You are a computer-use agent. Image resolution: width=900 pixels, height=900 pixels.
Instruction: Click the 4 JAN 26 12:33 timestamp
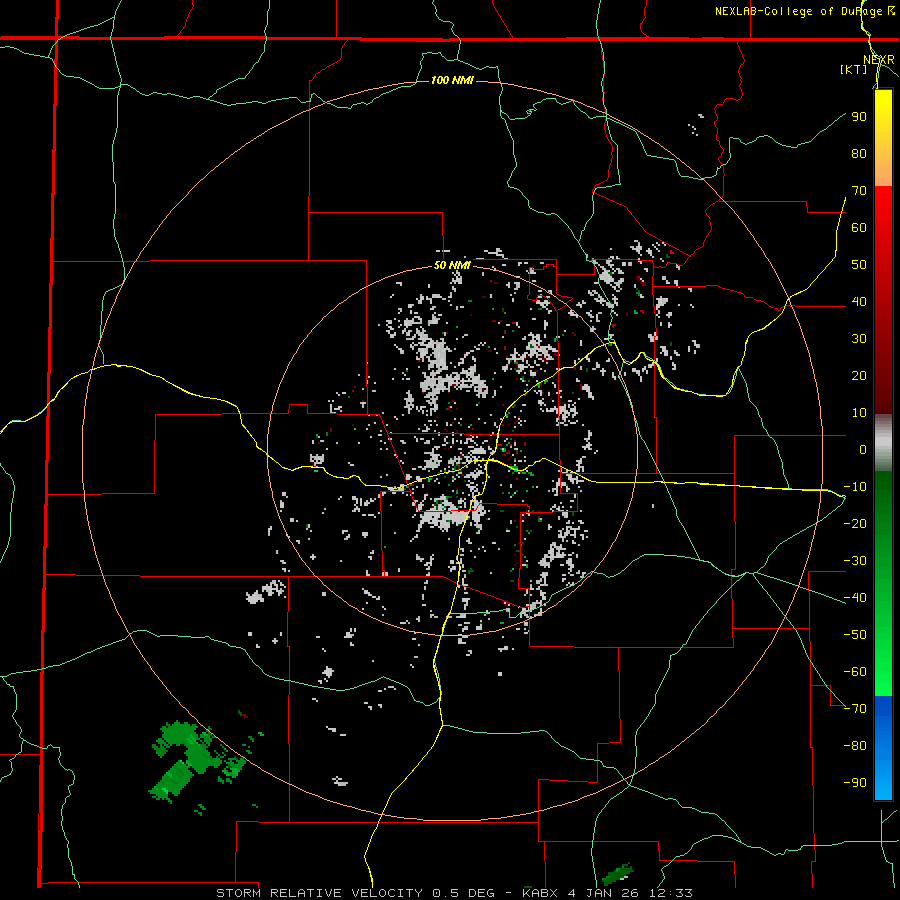point(630,893)
